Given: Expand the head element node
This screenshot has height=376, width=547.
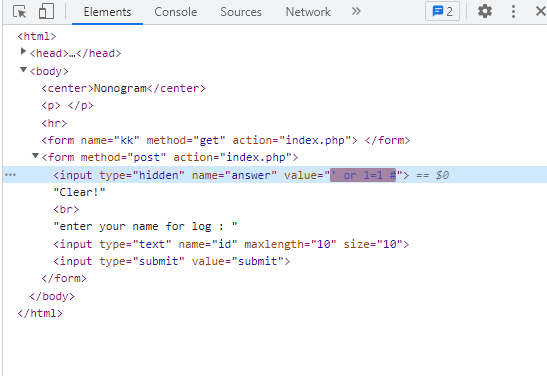Looking at the screenshot, I should tap(23, 52).
